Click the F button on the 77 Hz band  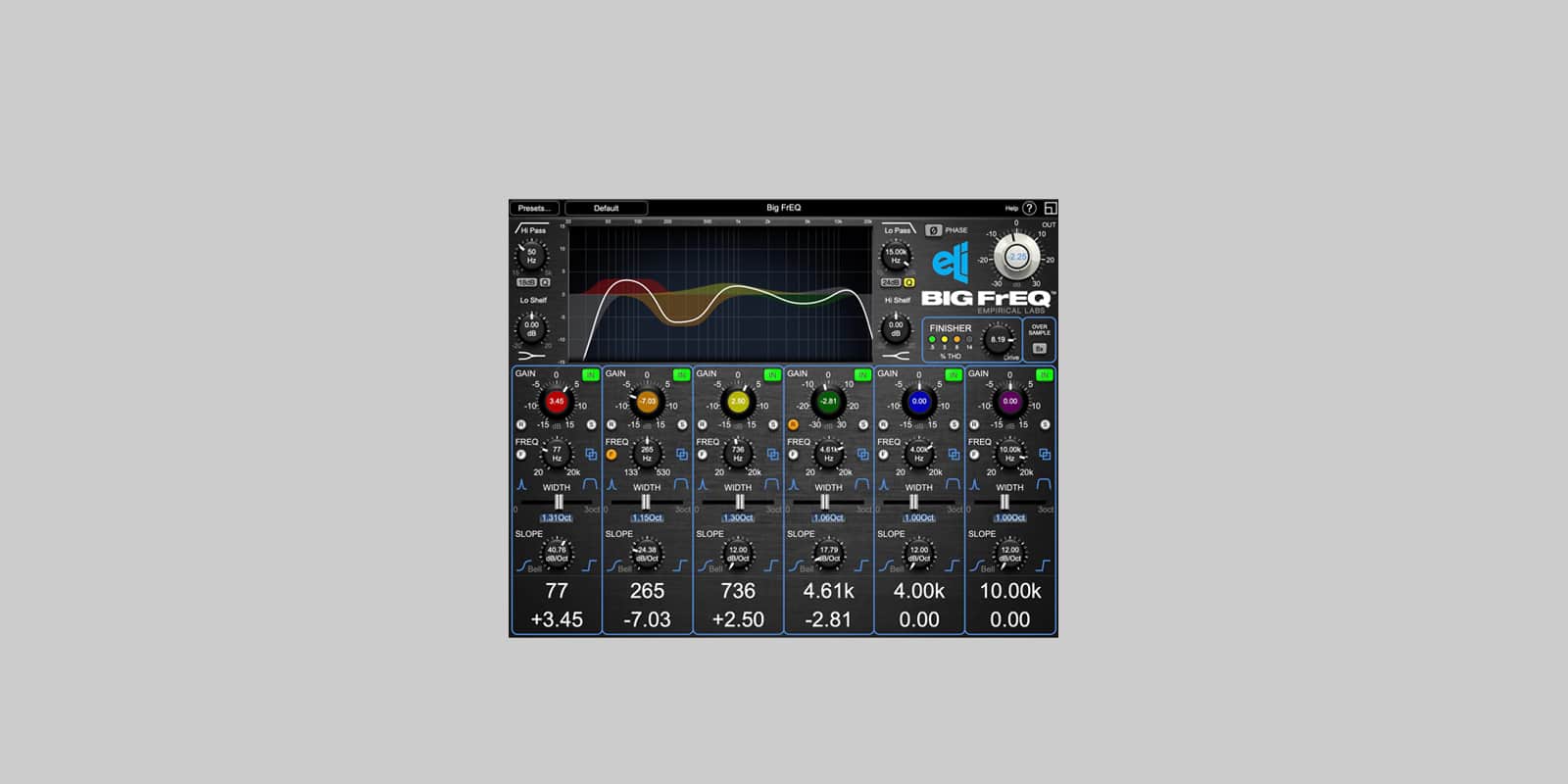(521, 455)
